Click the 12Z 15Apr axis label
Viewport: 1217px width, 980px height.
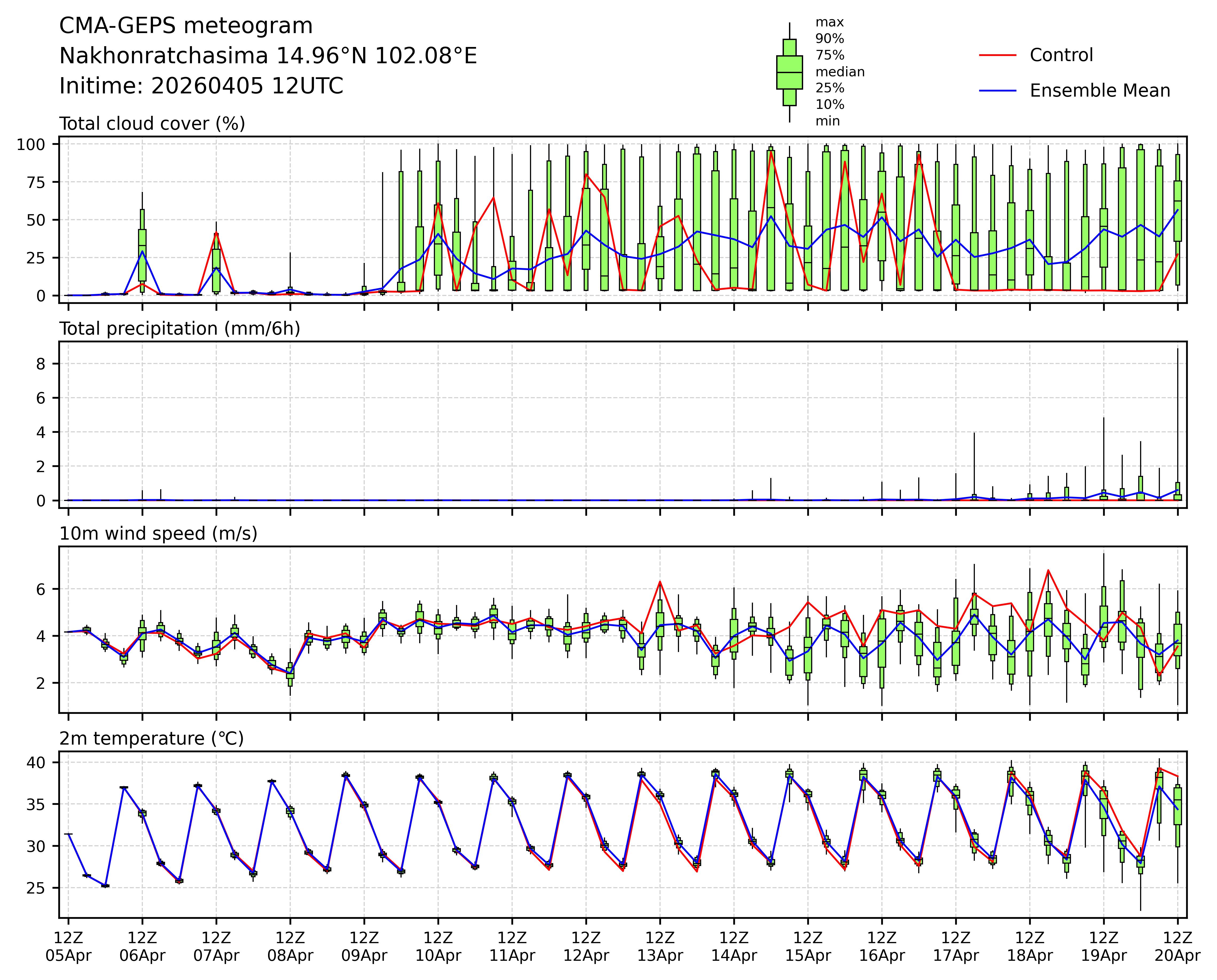(x=808, y=947)
